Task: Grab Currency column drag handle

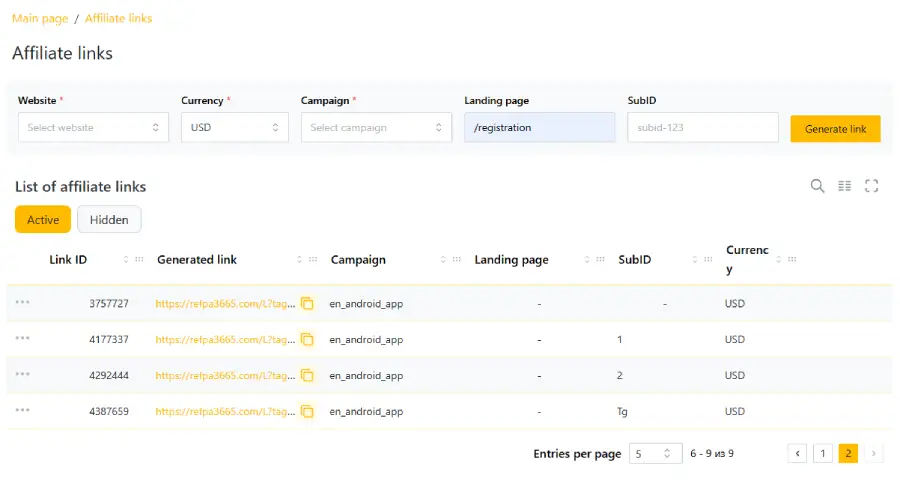Action: tap(792, 260)
